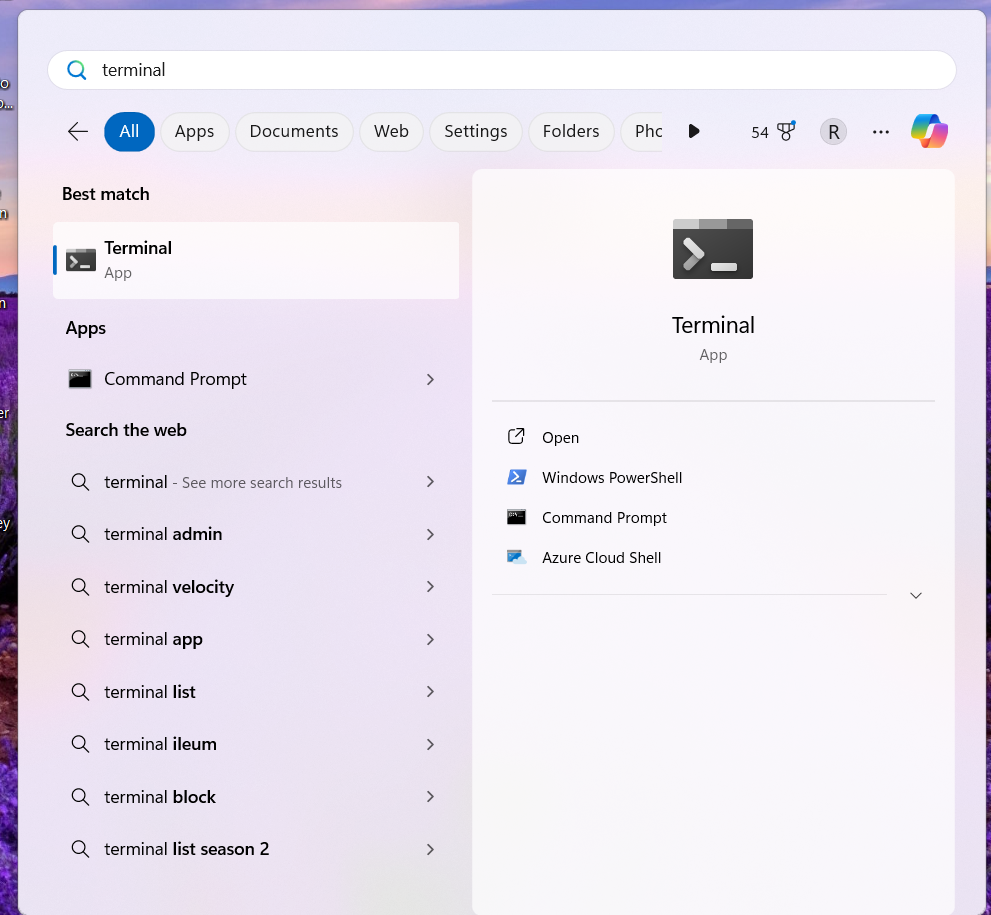Open the three-dot more options menu
991x915 pixels.
coord(880,131)
